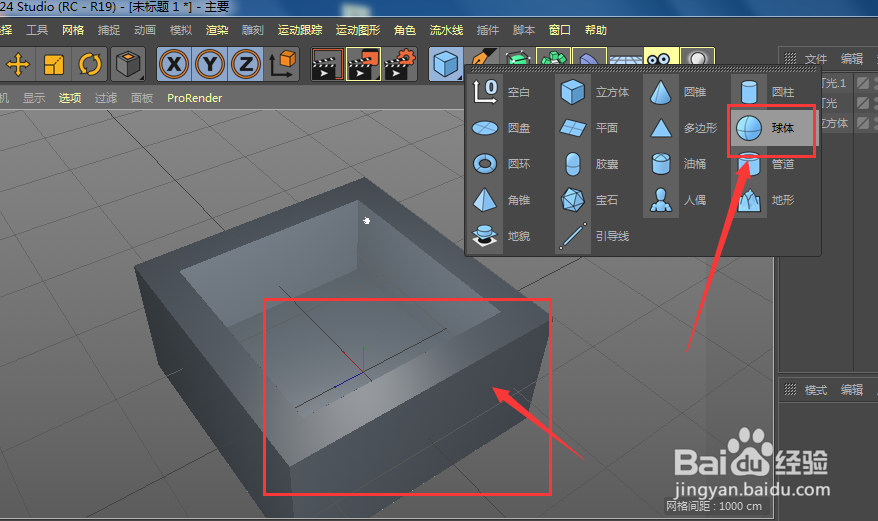Open viewport 过滤 menu
This screenshot has height=521, width=878.
[106, 98]
